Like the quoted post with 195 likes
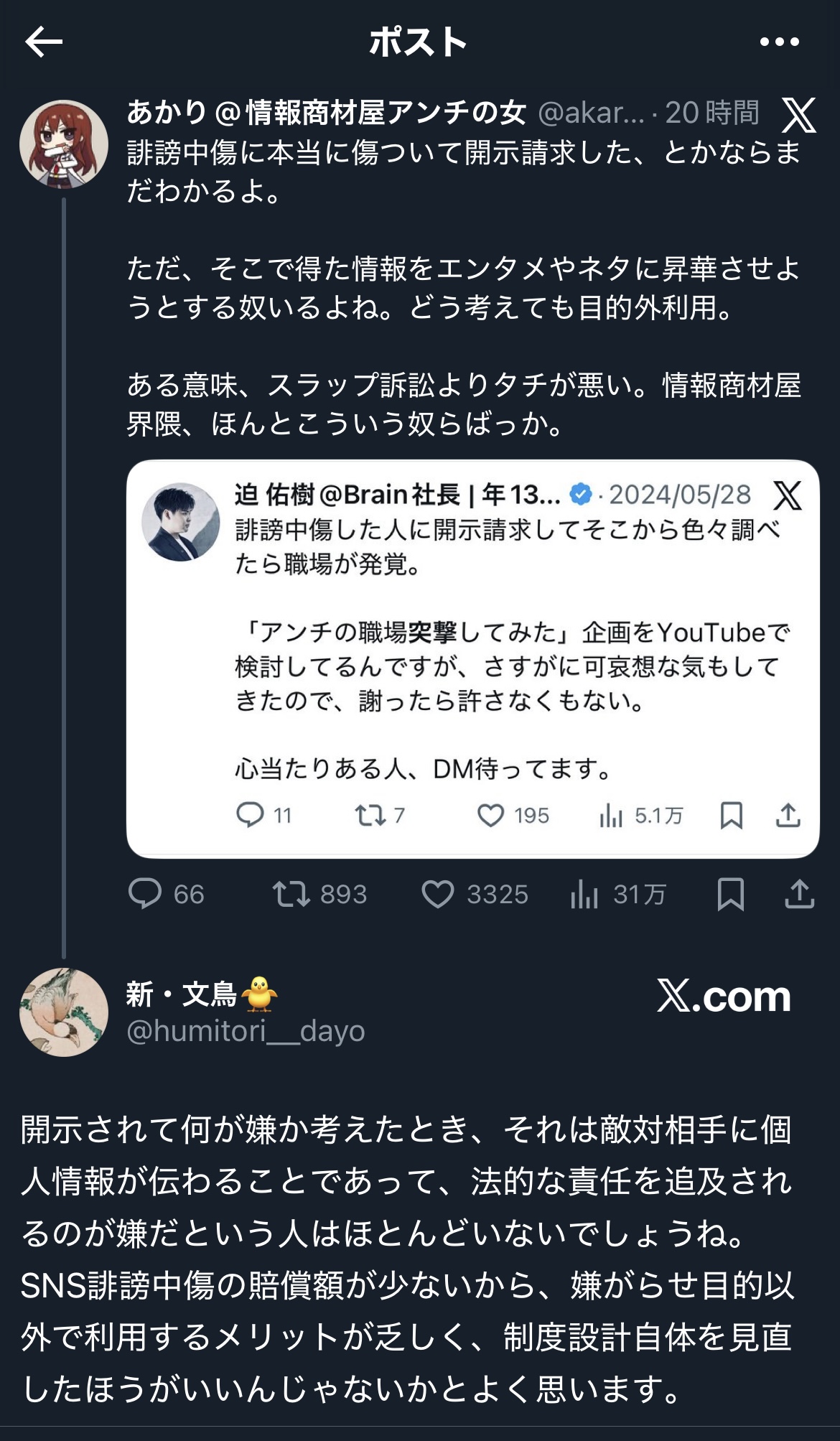Screen dimensions: 840x1441 tap(491, 815)
